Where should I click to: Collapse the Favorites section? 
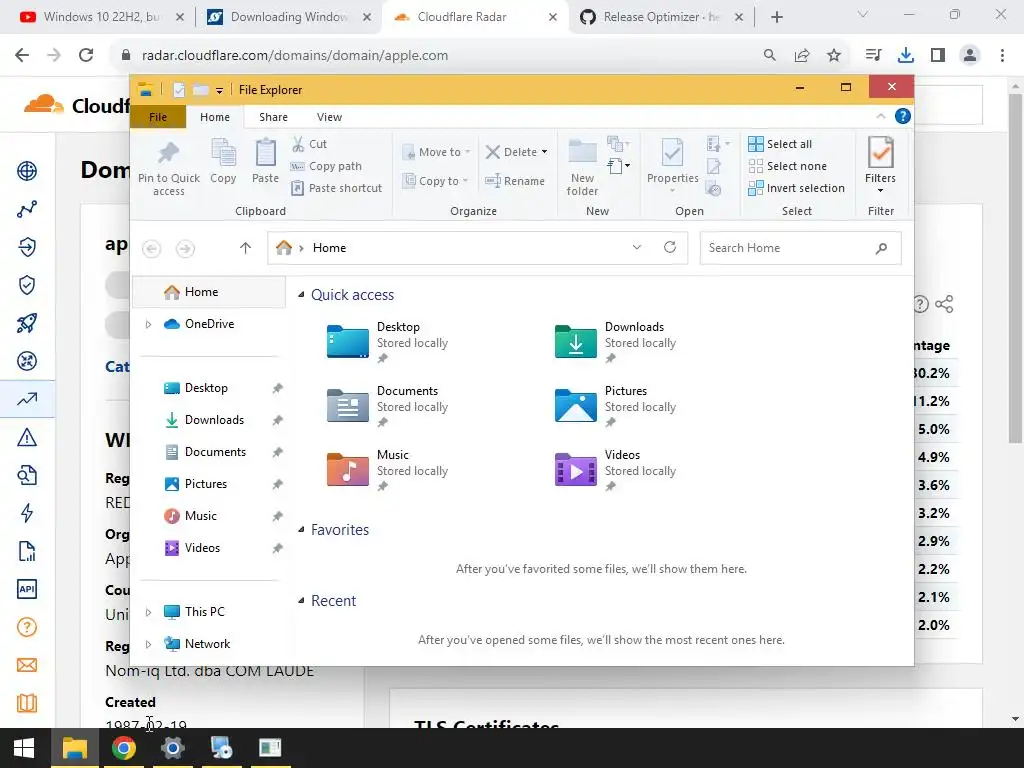[301, 530]
